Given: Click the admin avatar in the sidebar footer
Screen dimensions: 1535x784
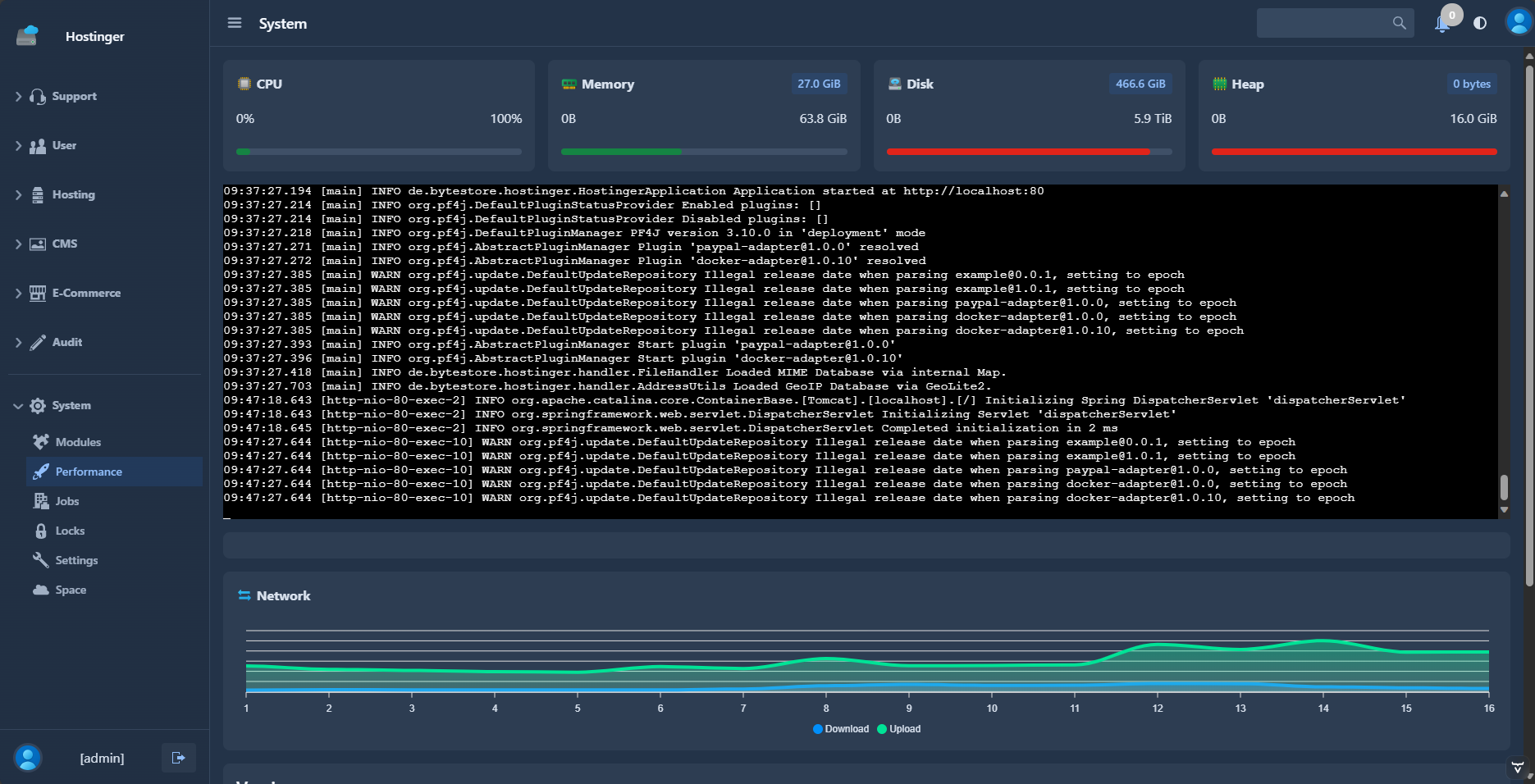Looking at the screenshot, I should point(28,758).
